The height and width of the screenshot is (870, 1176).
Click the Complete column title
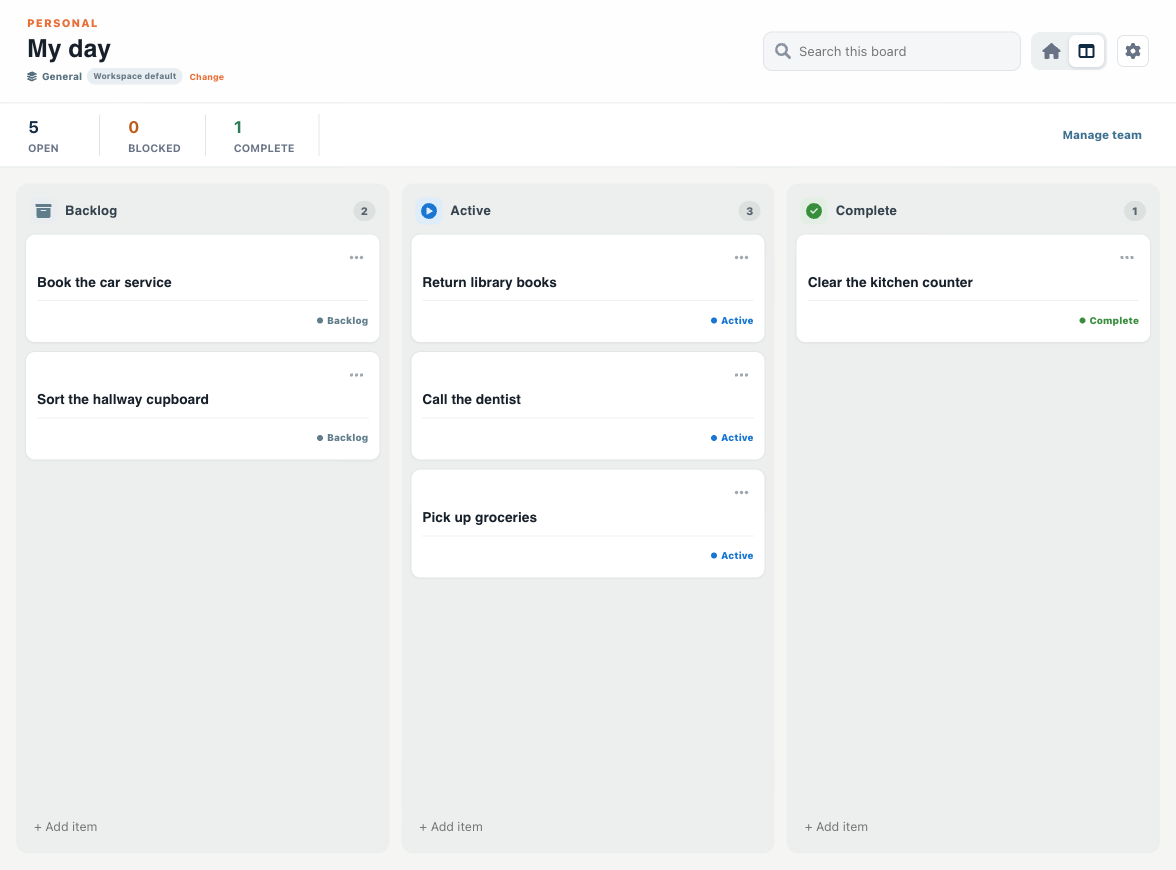[x=866, y=211]
